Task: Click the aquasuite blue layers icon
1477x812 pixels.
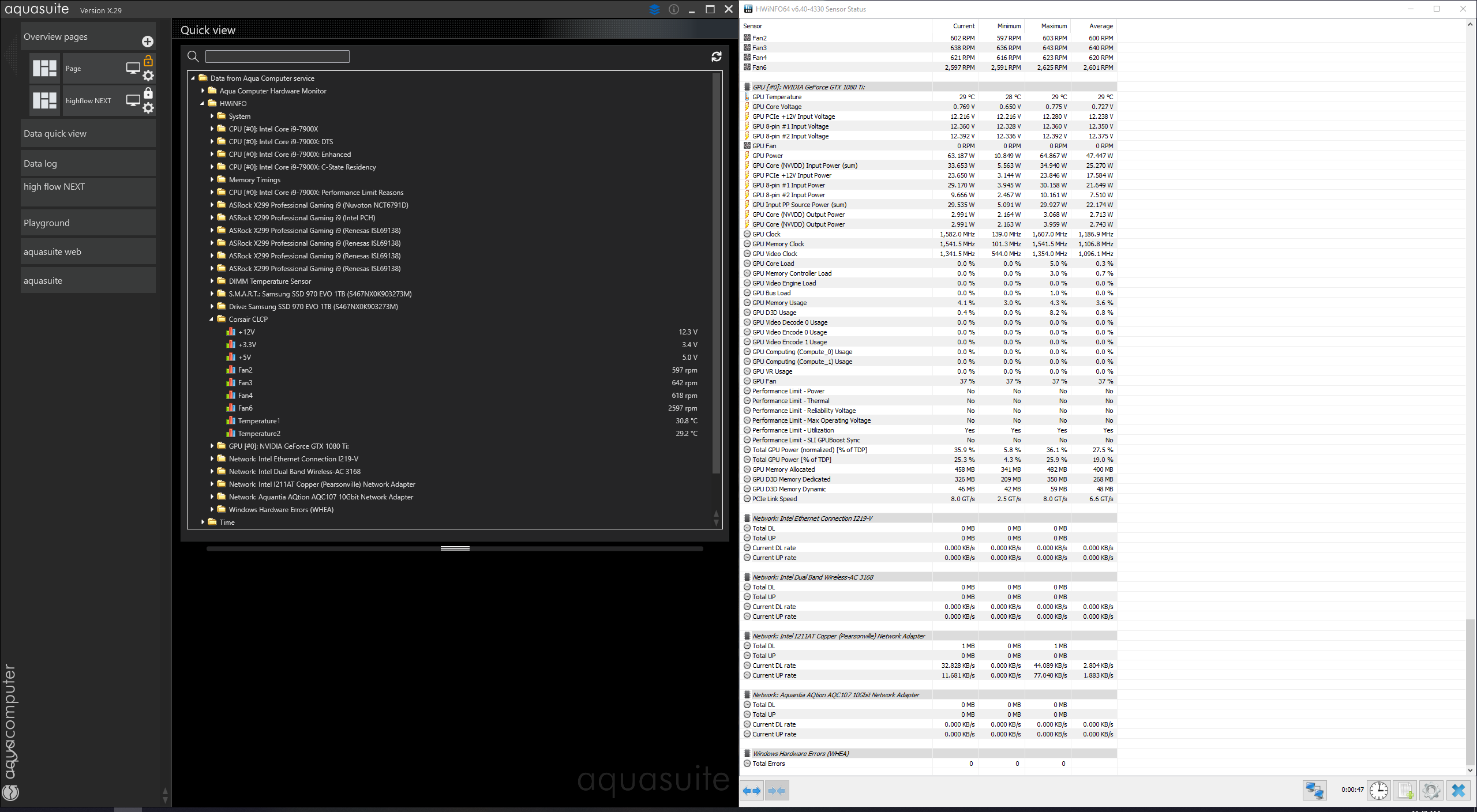Action: tap(654, 9)
